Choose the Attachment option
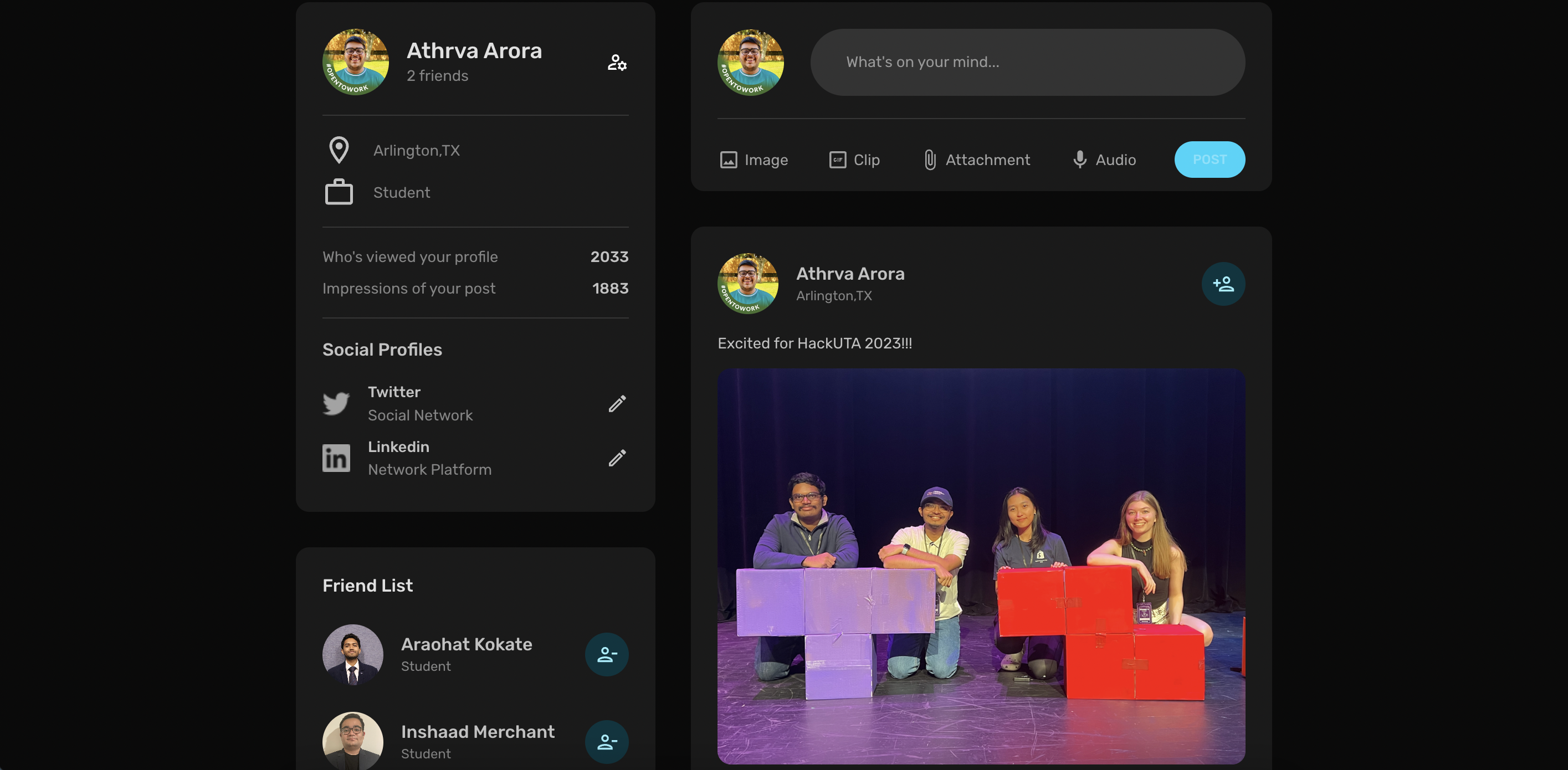The width and height of the screenshot is (1568, 770). pos(976,160)
